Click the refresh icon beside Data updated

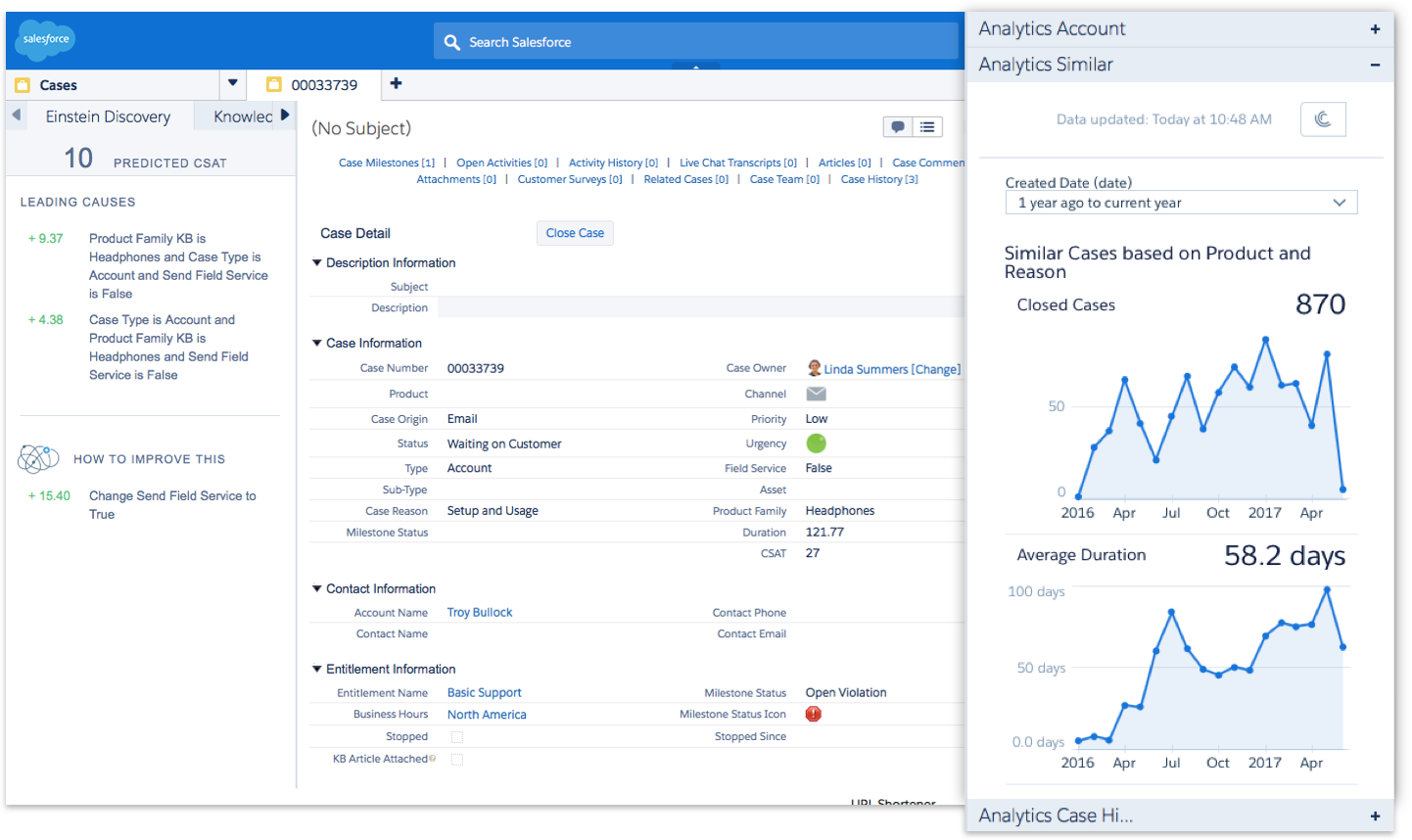pyautogui.click(x=1322, y=119)
